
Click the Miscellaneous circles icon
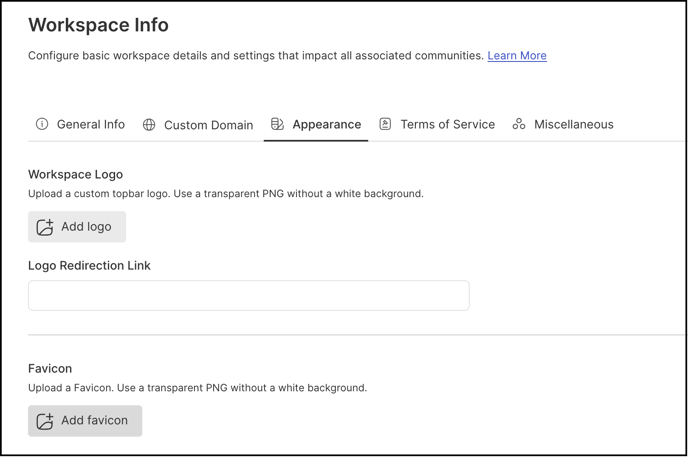(x=519, y=124)
